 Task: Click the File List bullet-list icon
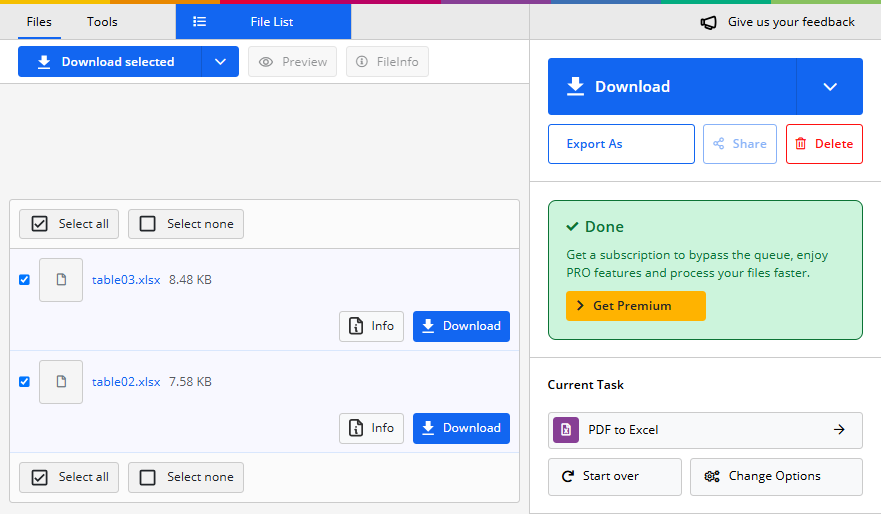click(x=199, y=22)
